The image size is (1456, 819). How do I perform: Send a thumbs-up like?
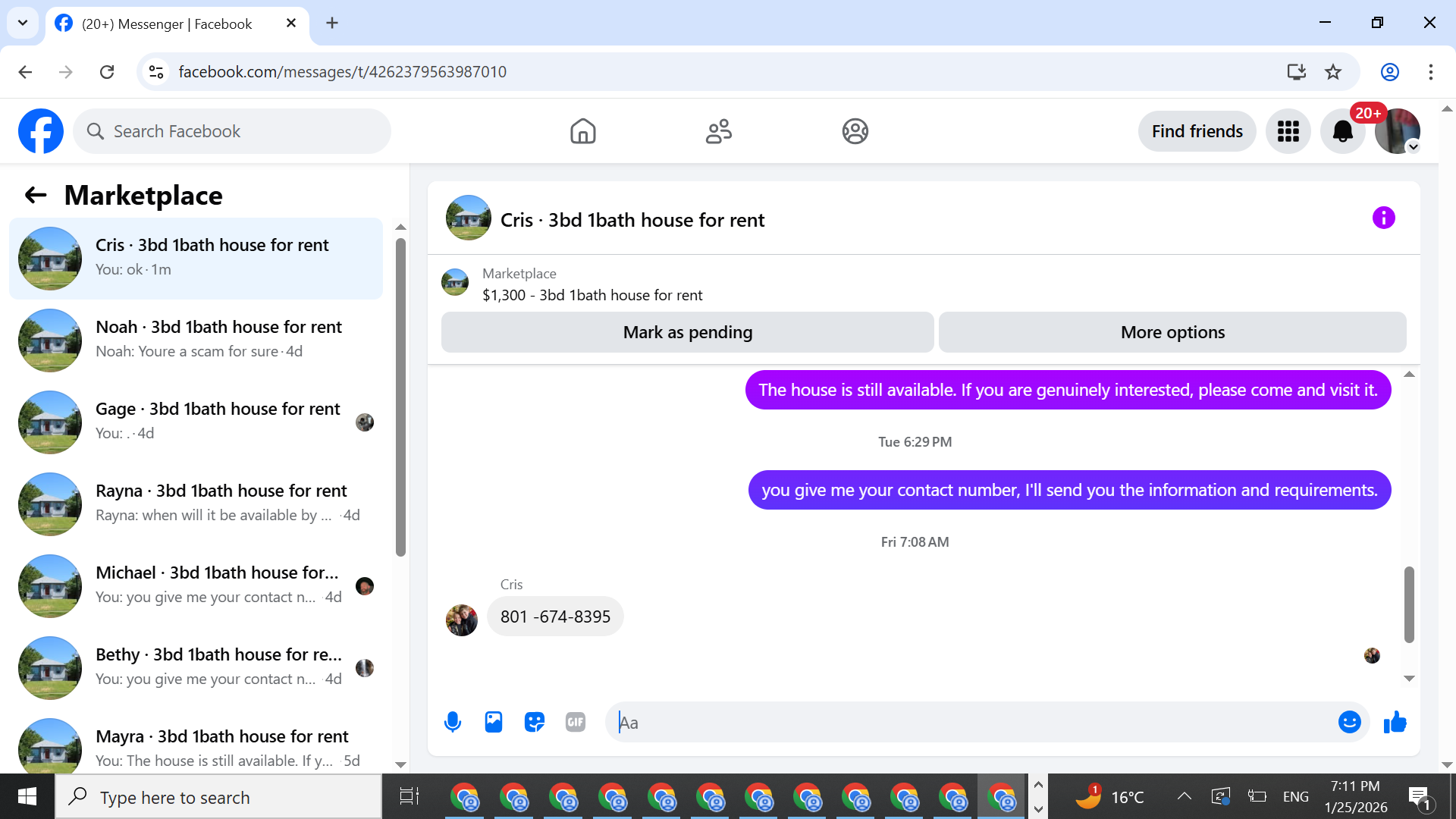[x=1395, y=722]
